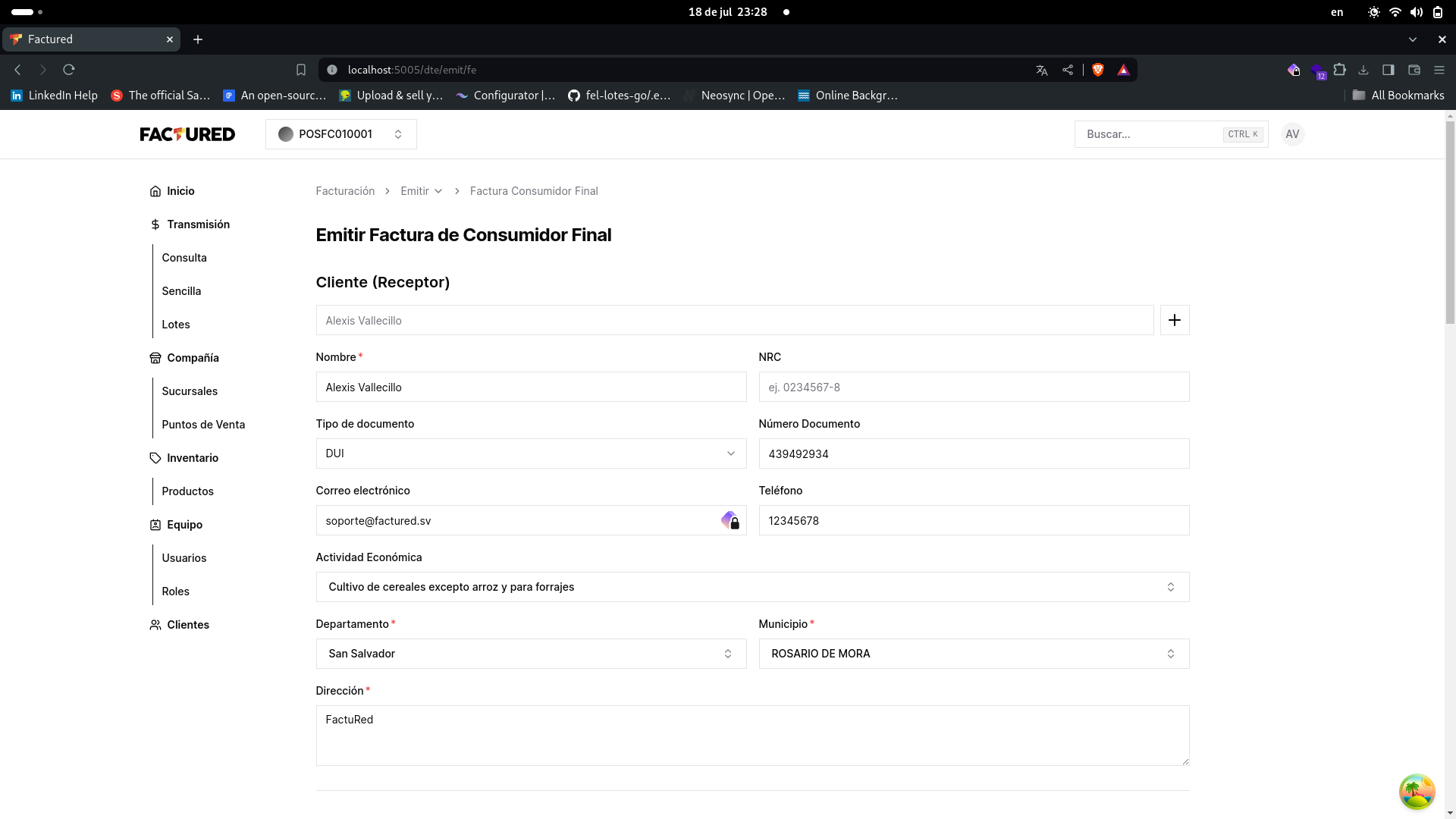Go to Puntos de Venta in sidebar
The width and height of the screenshot is (1456, 819).
[x=203, y=425]
